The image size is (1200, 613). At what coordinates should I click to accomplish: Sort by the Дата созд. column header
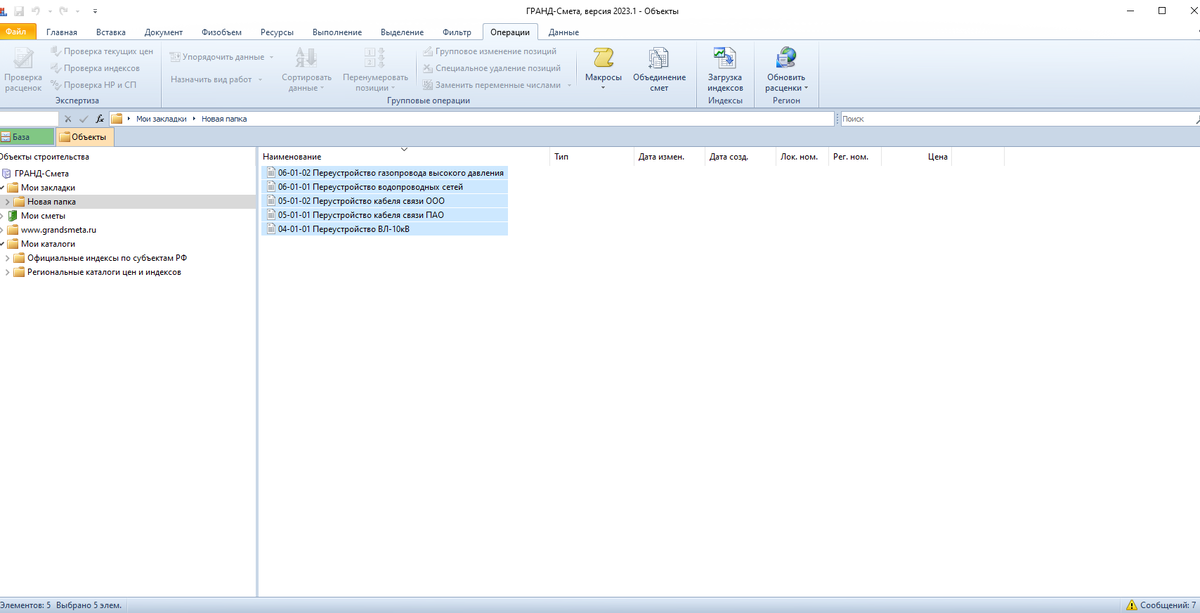(x=740, y=157)
